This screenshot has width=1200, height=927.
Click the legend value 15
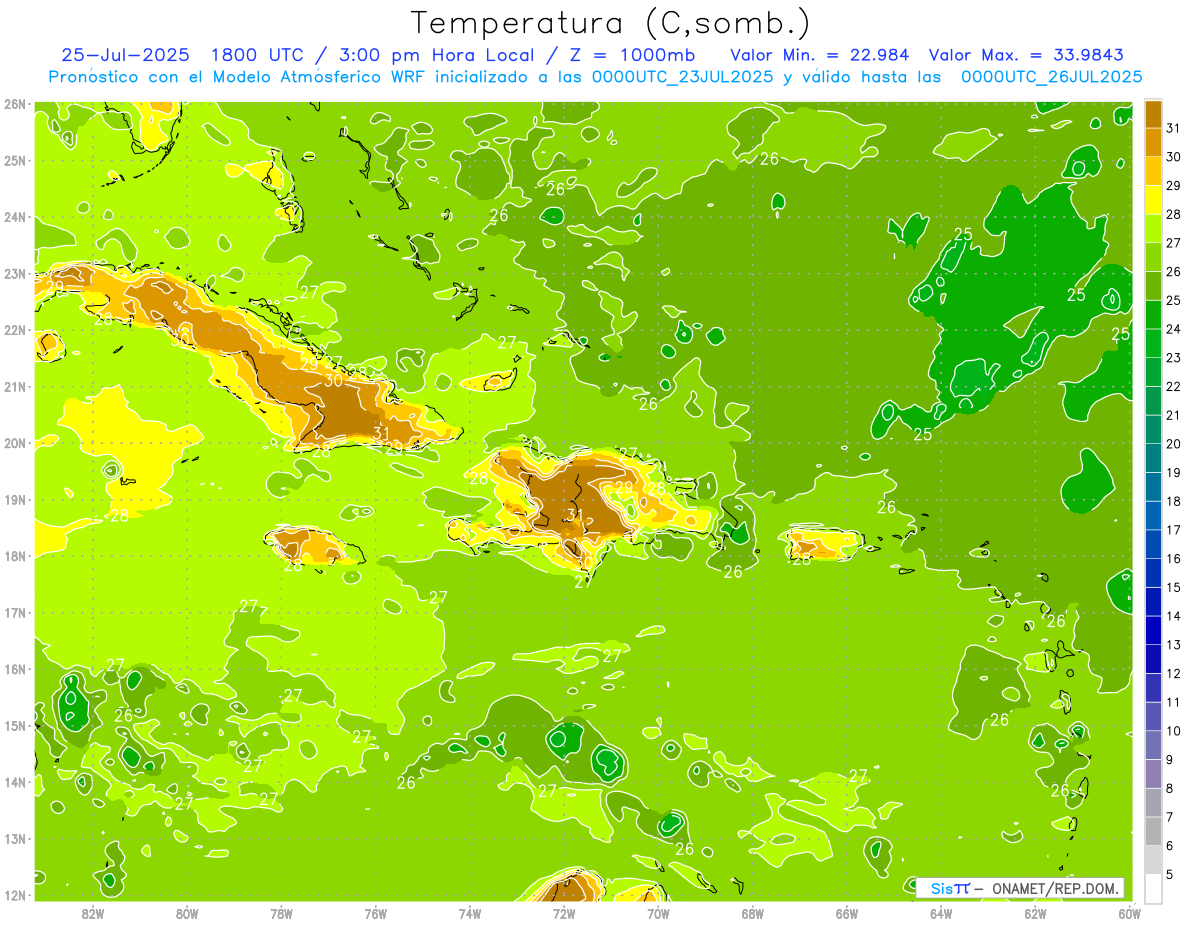tap(1174, 587)
